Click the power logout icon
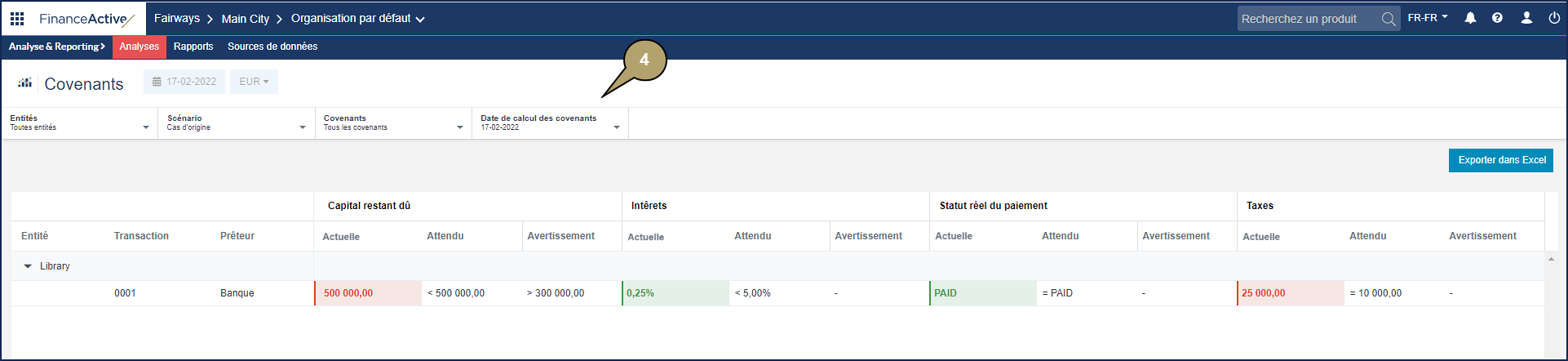The image size is (1568, 361). tap(1554, 18)
